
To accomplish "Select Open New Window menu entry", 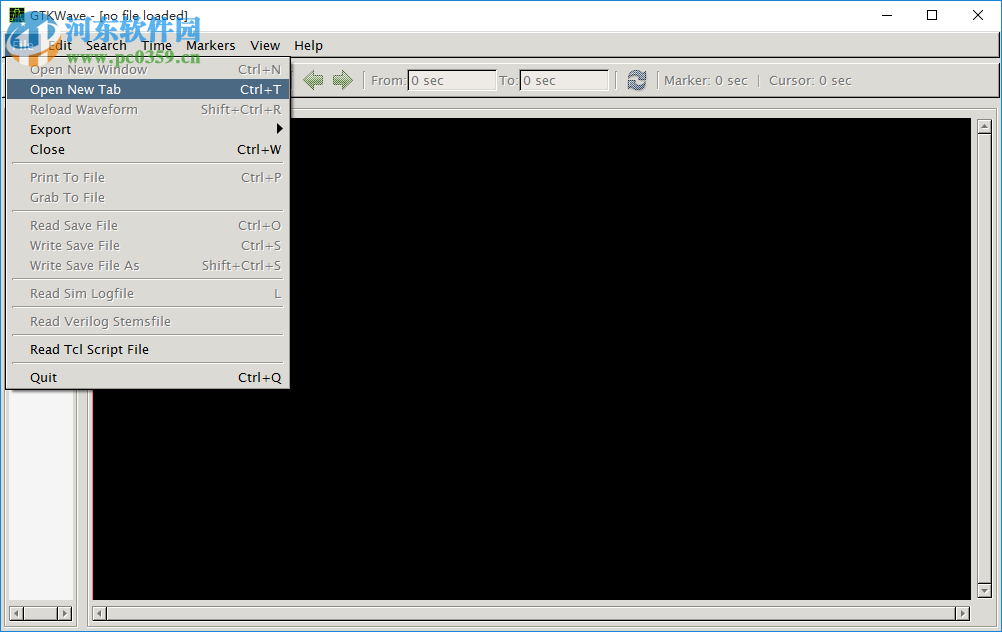I will click(148, 69).
